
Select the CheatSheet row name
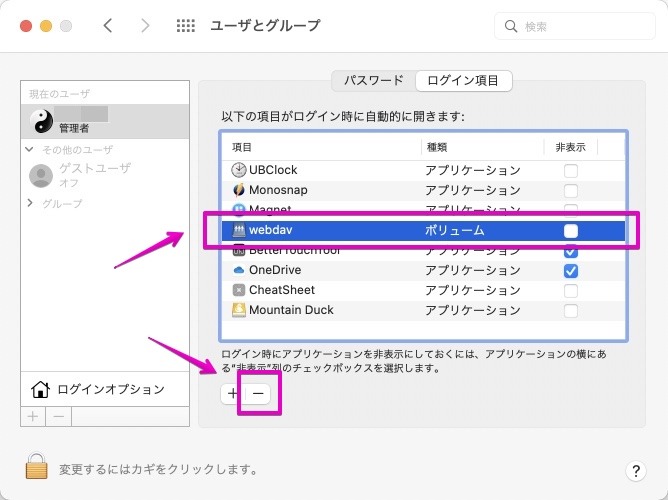click(x=282, y=290)
